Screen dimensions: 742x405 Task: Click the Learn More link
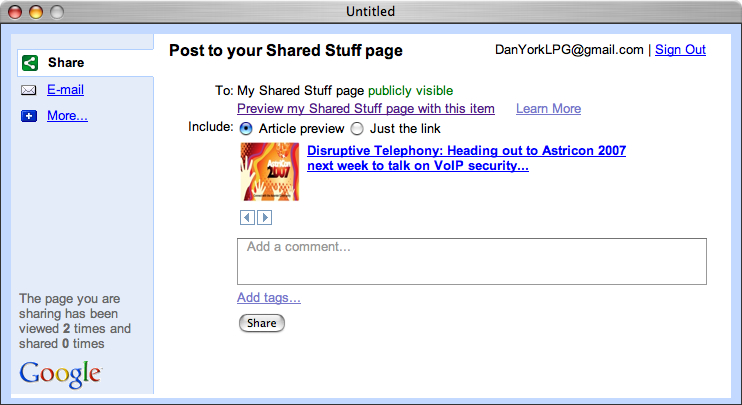tap(548, 109)
